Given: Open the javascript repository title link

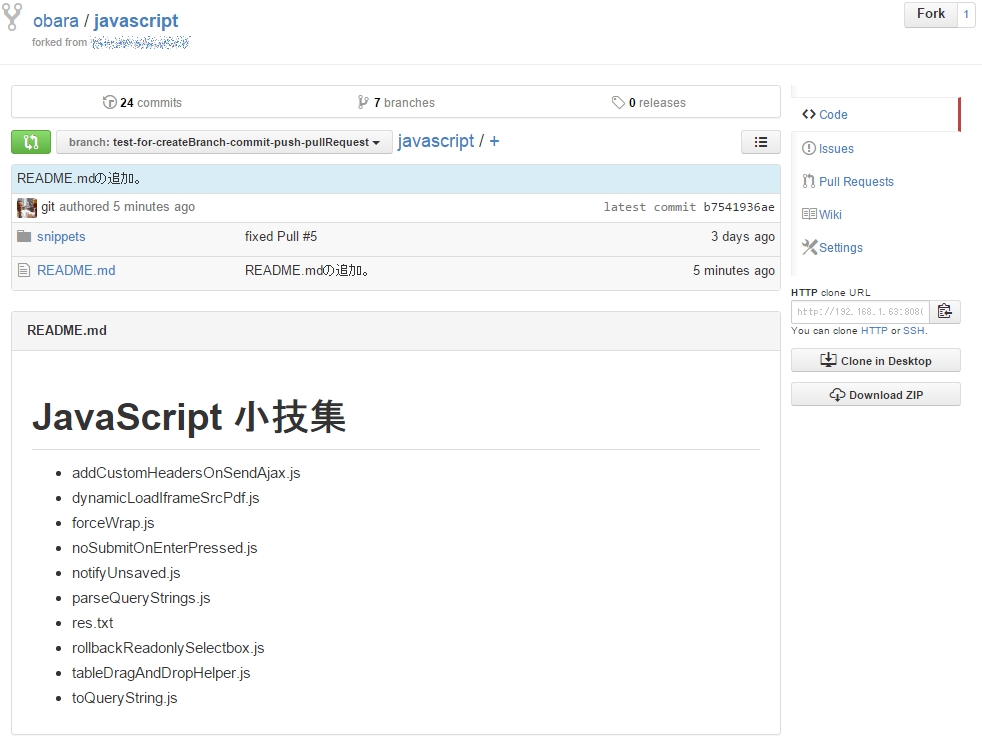Looking at the screenshot, I should click(x=136, y=21).
